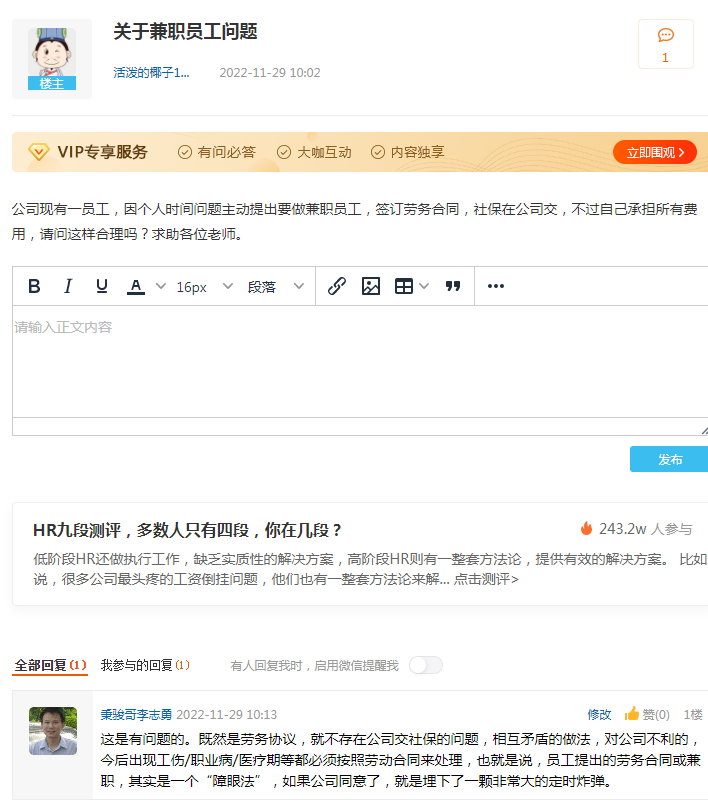
Task: Open the profile of 活泼的椰子1...
Action: click(x=151, y=73)
